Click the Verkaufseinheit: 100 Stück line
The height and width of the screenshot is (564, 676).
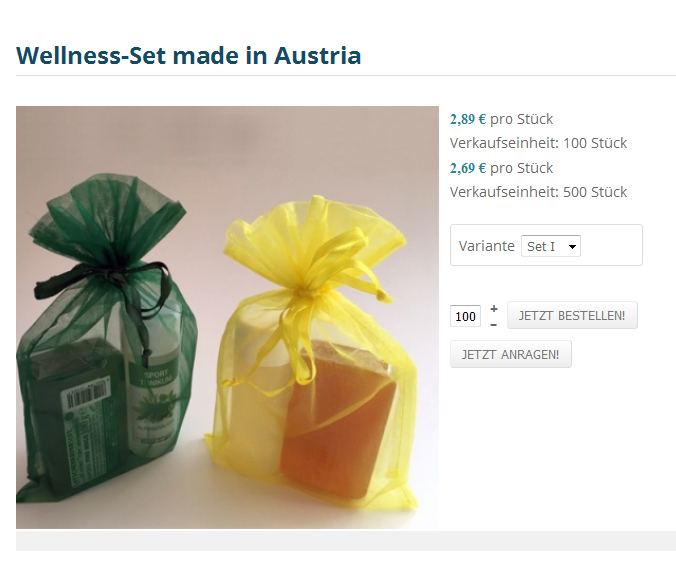click(538, 143)
